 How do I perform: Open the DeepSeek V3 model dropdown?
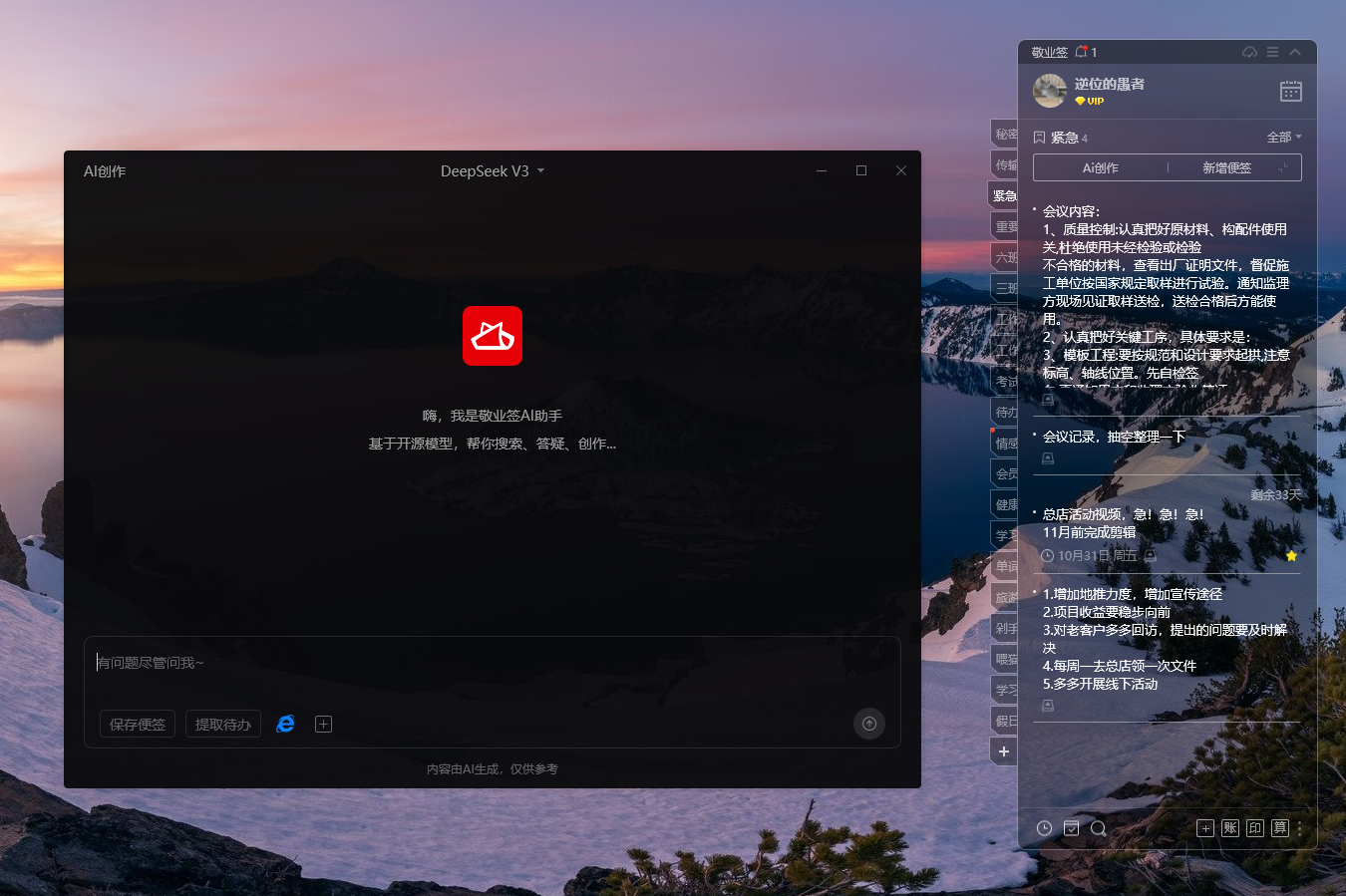tap(493, 171)
